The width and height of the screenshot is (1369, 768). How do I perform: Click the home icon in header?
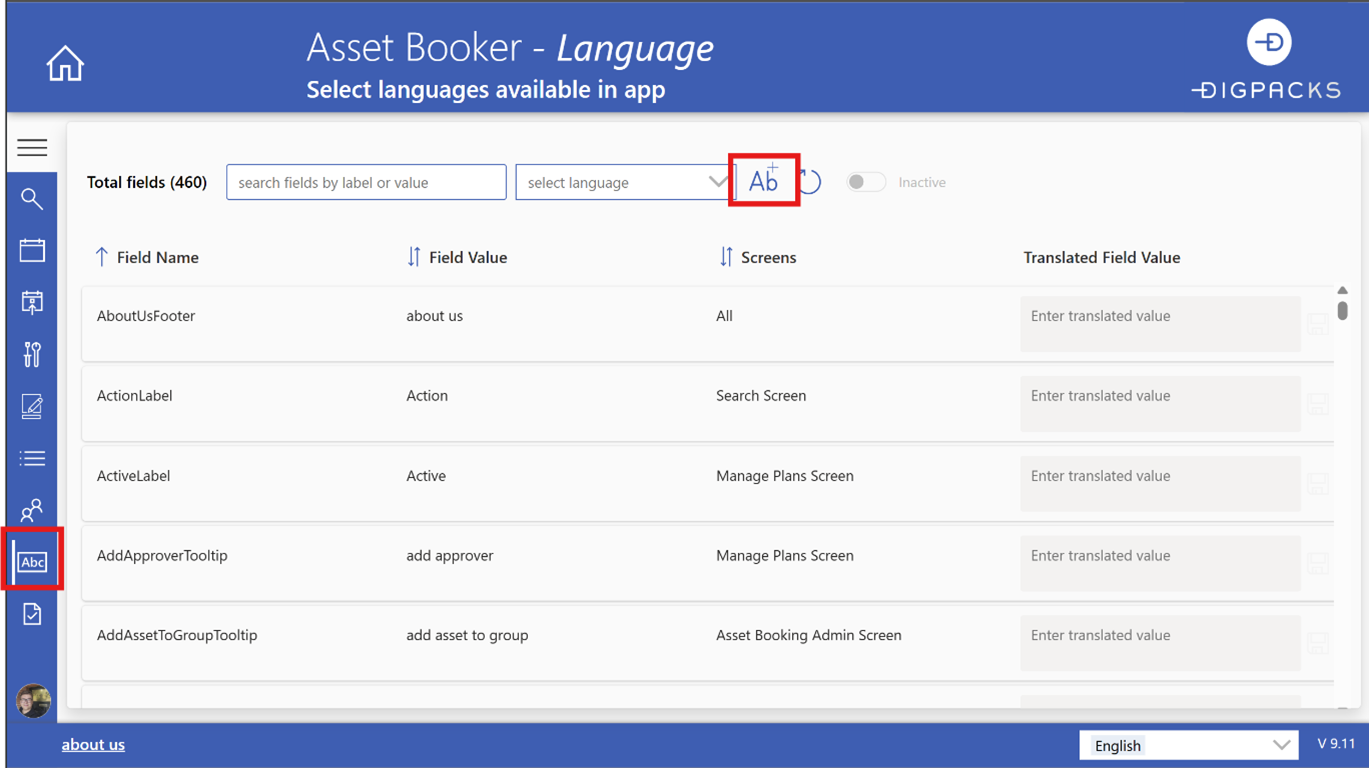pos(65,64)
